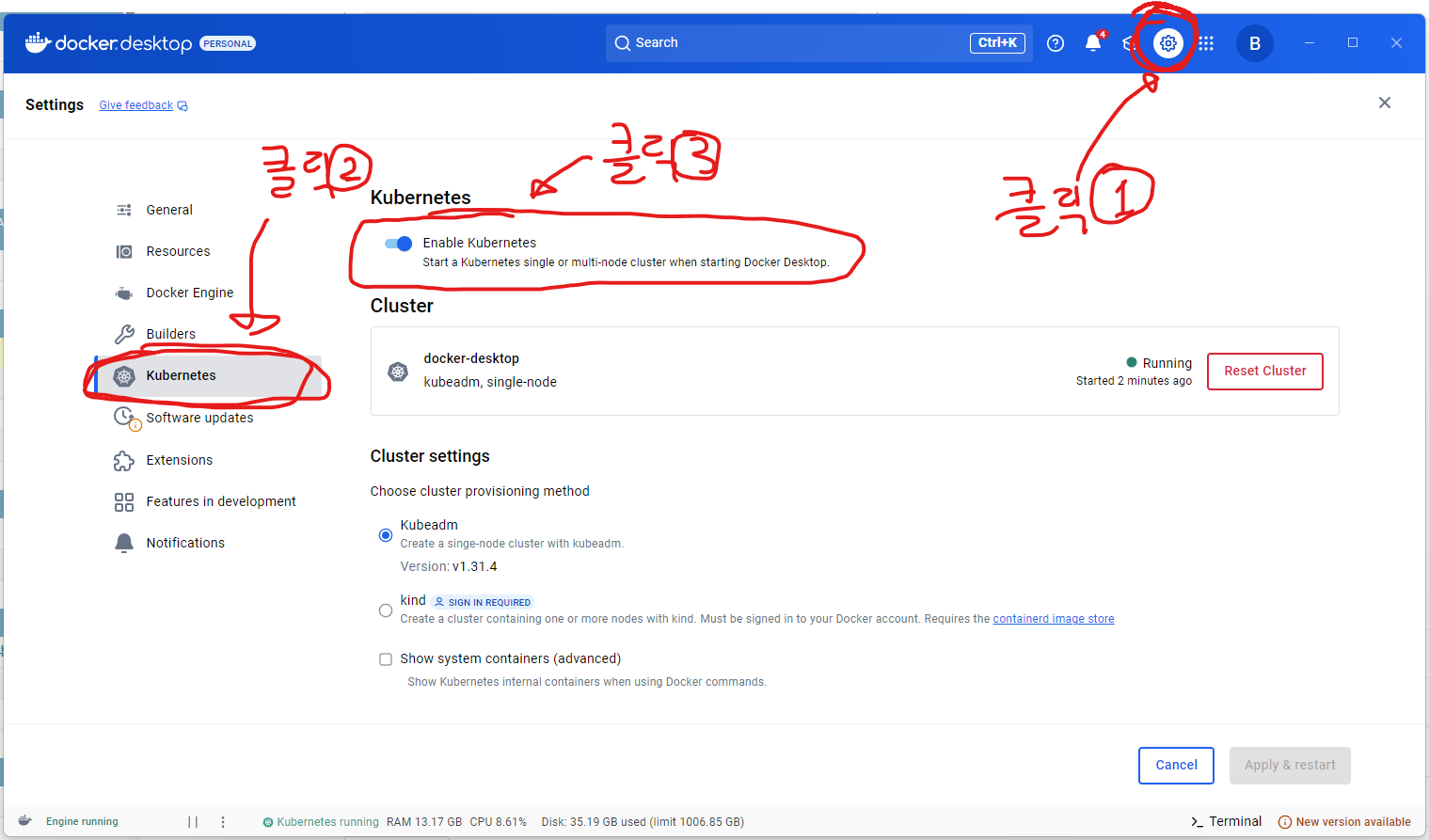The width and height of the screenshot is (1429, 840).
Task: Click the Search input field
Action: 818,43
